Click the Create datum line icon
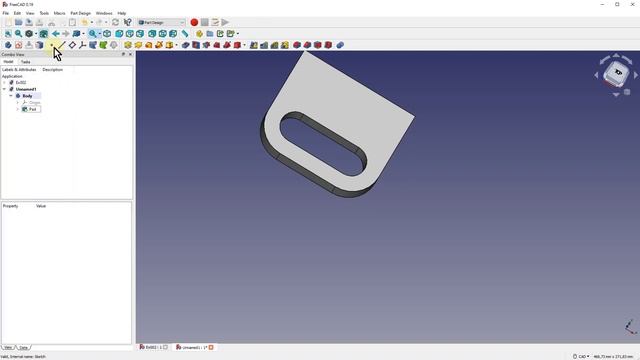640x360 pixels. (x=62, y=45)
